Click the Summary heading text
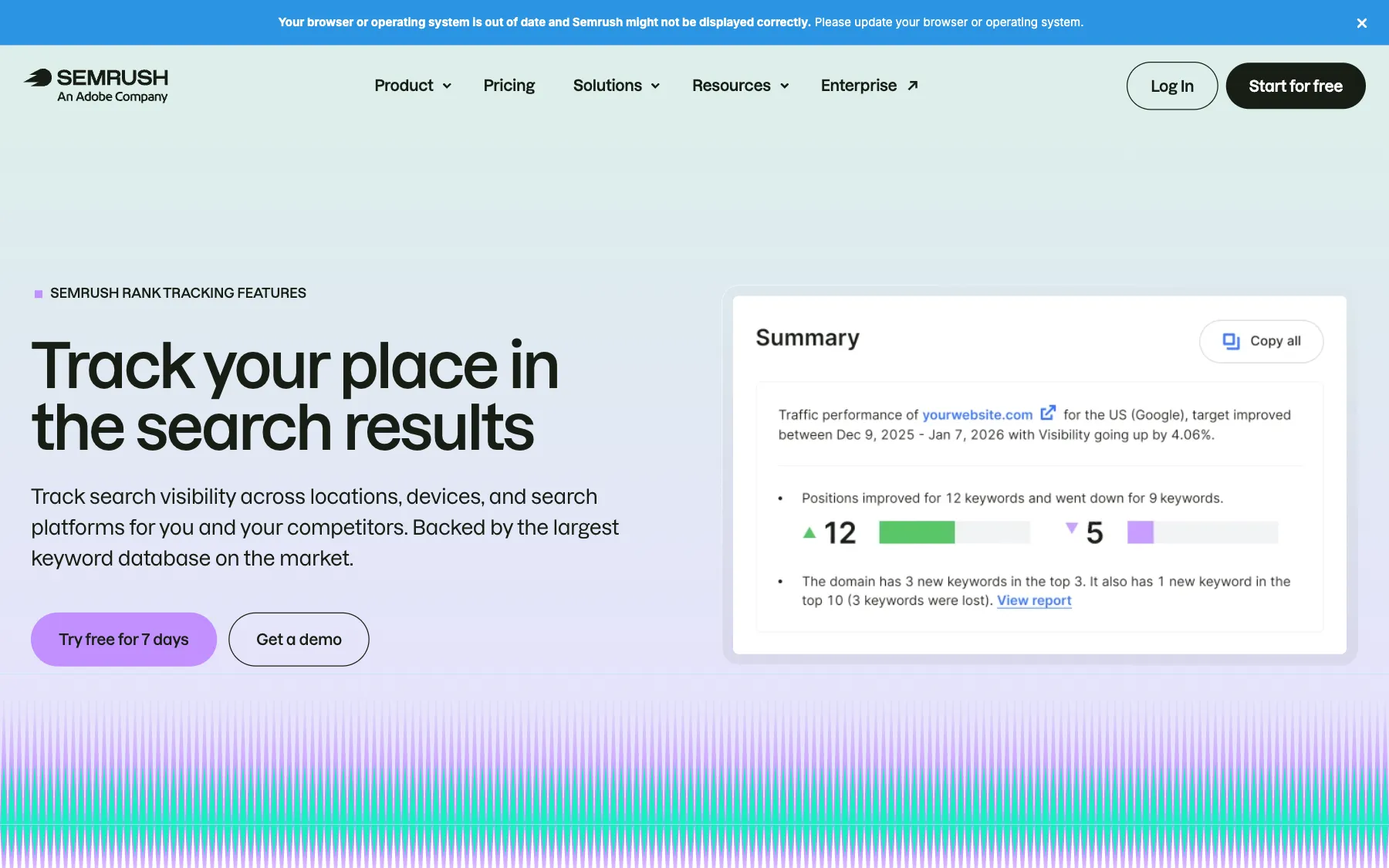This screenshot has height=868, width=1389. click(x=807, y=338)
